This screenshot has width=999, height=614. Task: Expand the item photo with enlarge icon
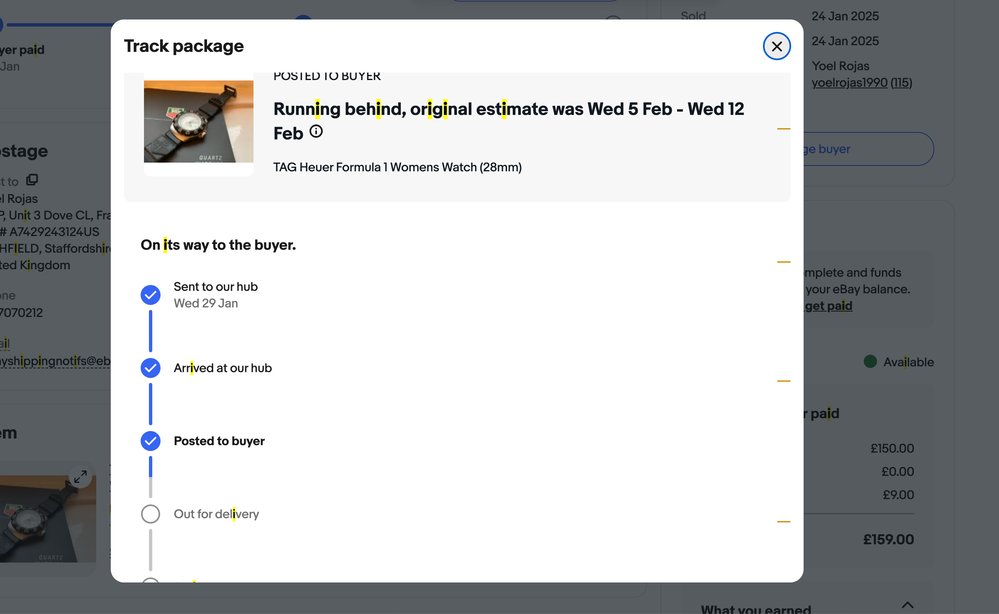point(80,477)
